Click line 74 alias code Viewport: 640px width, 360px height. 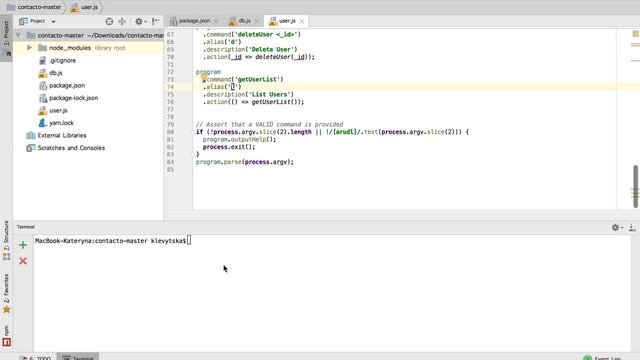tap(222, 87)
